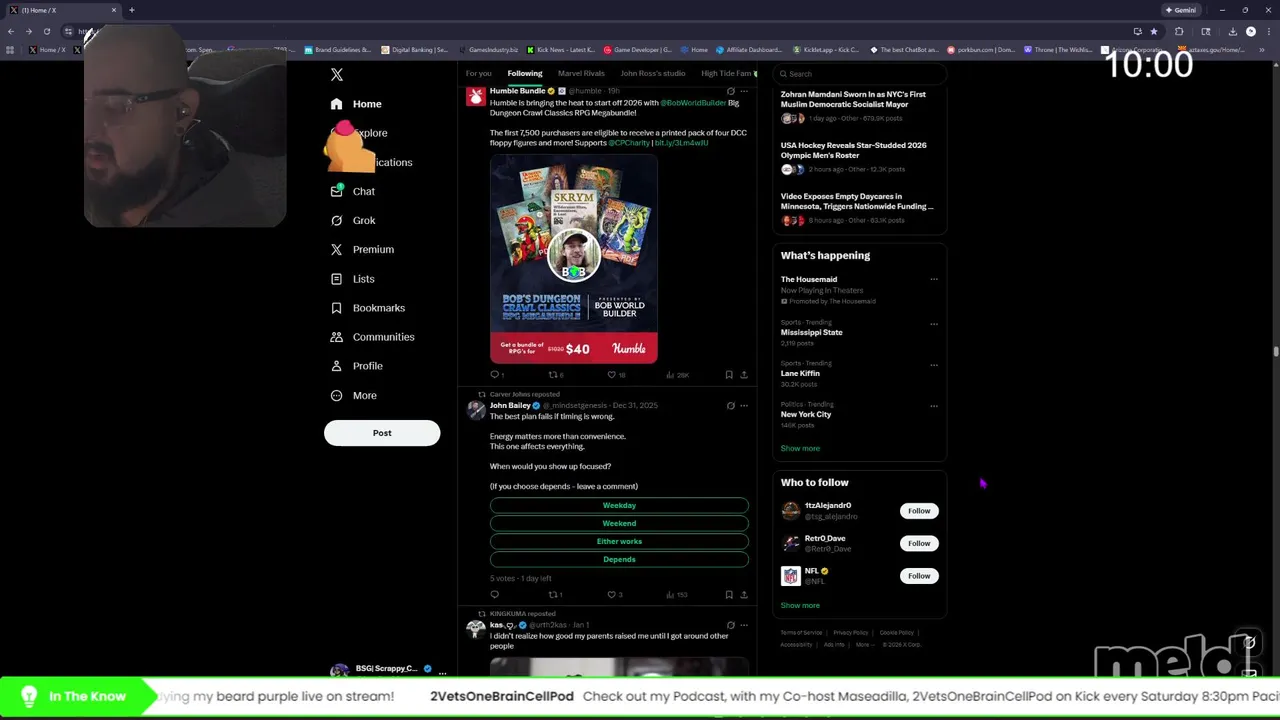Switch to the Following tab
1280x720 pixels.
pyautogui.click(x=524, y=73)
